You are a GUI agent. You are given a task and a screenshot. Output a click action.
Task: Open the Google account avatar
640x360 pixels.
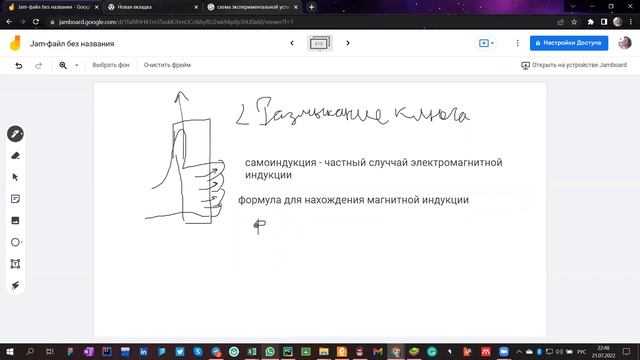coord(624,43)
